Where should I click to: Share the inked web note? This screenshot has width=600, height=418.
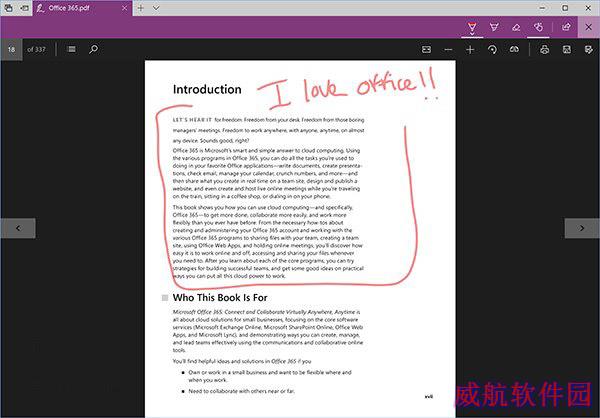pyautogui.click(x=566, y=27)
